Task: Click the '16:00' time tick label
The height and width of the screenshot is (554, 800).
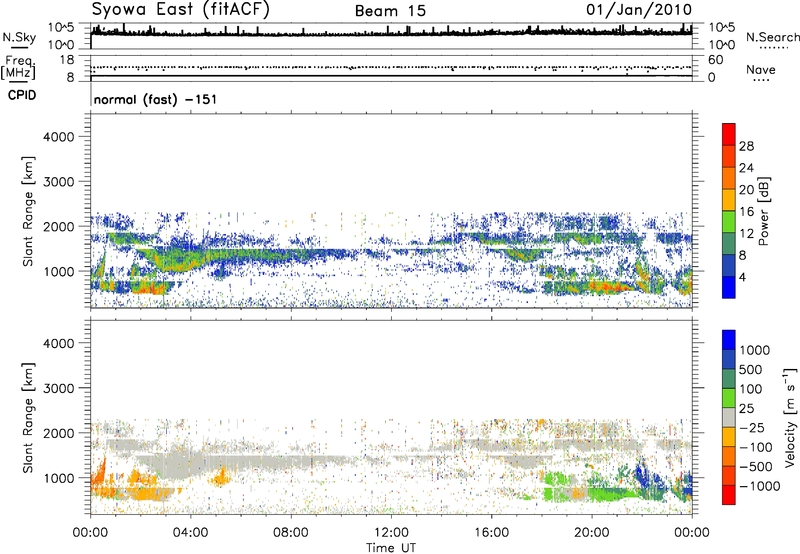Action: tap(491, 533)
